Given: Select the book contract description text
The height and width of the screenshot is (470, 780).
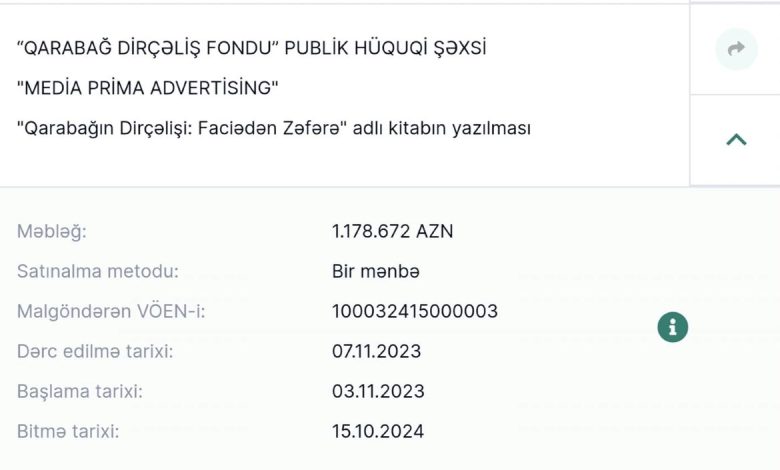Looking at the screenshot, I should 274,128.
